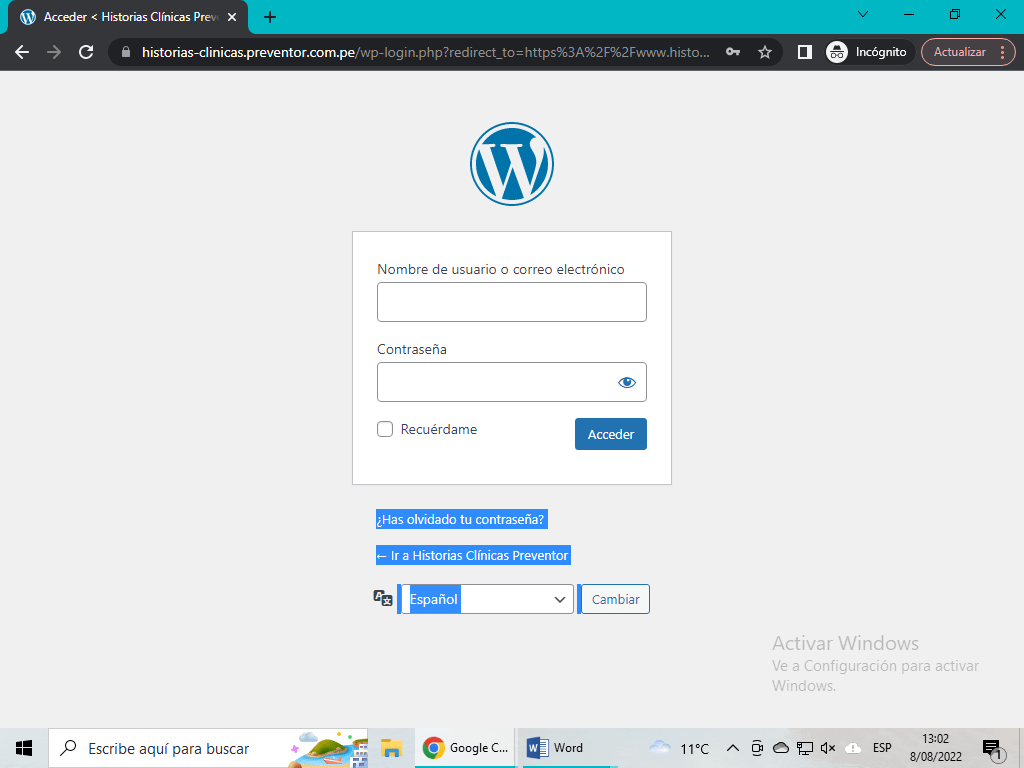Viewport: 1024px width, 768px height.
Task: Close the current browser tab
Action: point(232,17)
